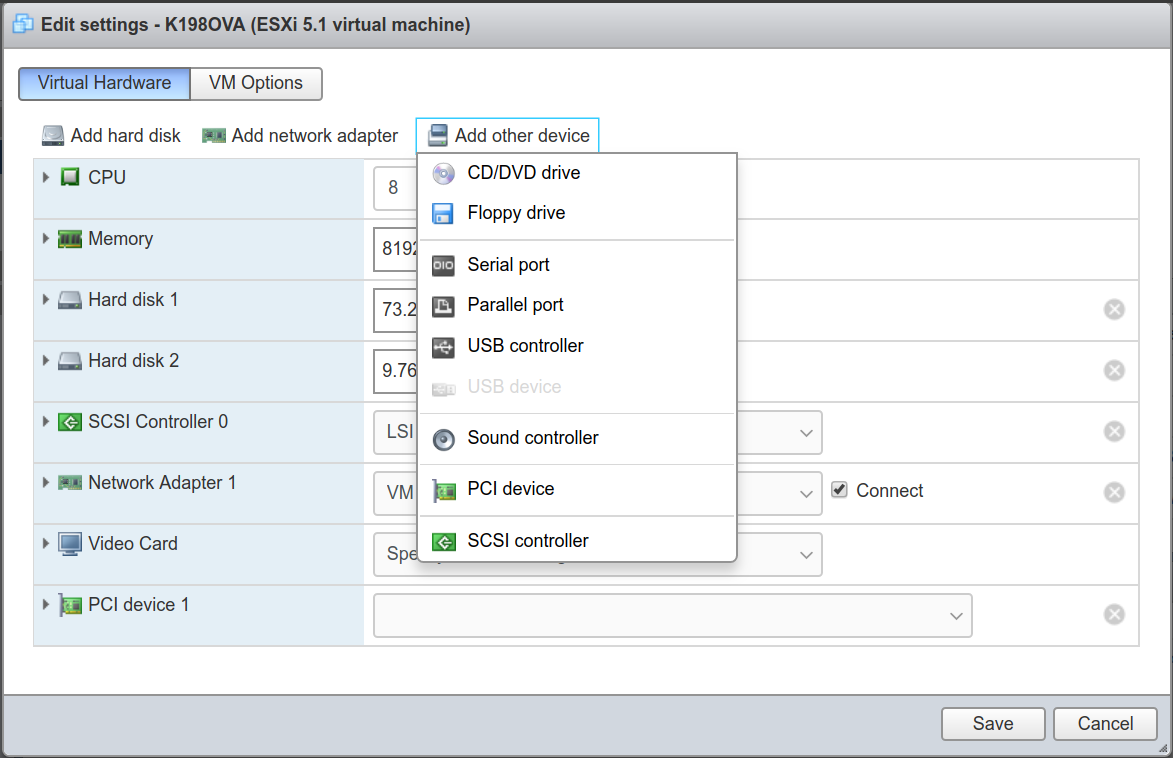Switch to the VM Options tab
This screenshot has height=758, width=1173.
pyautogui.click(x=255, y=83)
